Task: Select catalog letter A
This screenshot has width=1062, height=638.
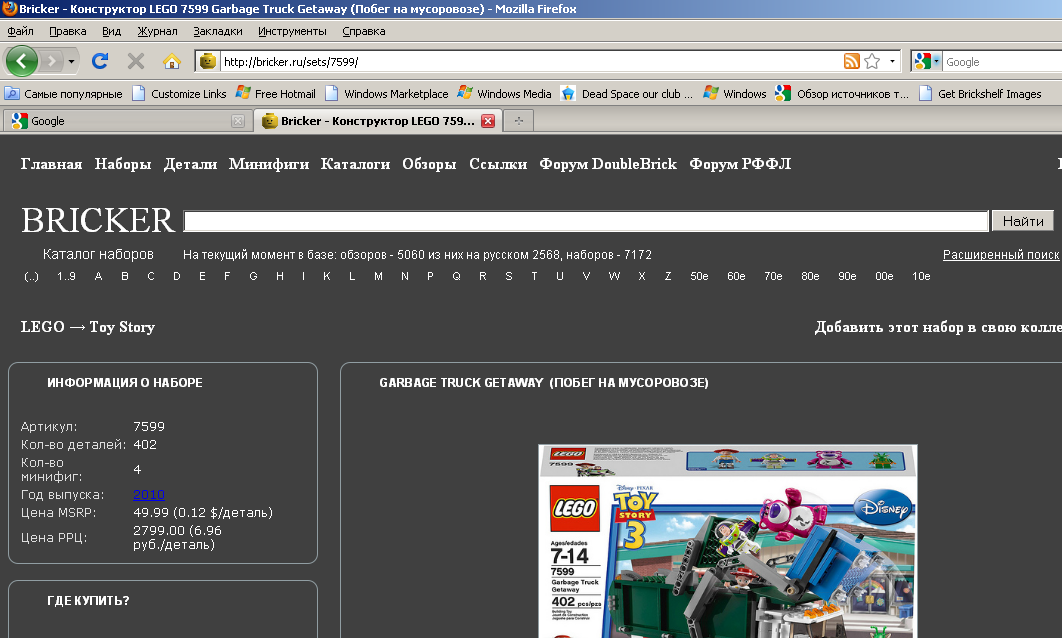Action: pos(98,276)
